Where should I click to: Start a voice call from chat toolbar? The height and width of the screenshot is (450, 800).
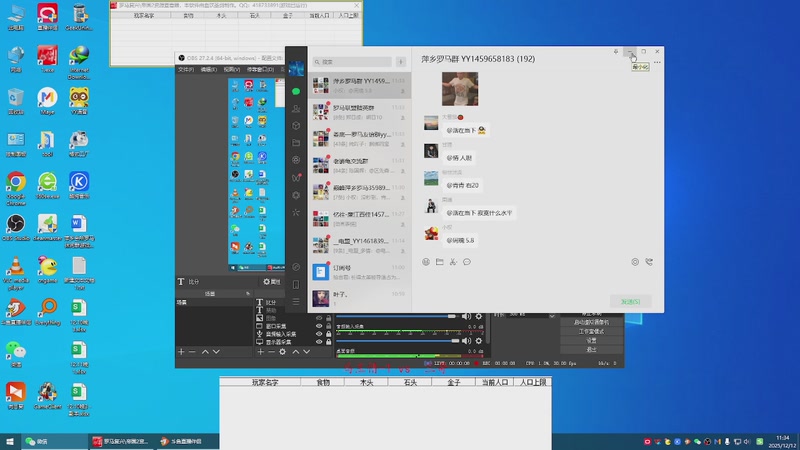[649, 262]
